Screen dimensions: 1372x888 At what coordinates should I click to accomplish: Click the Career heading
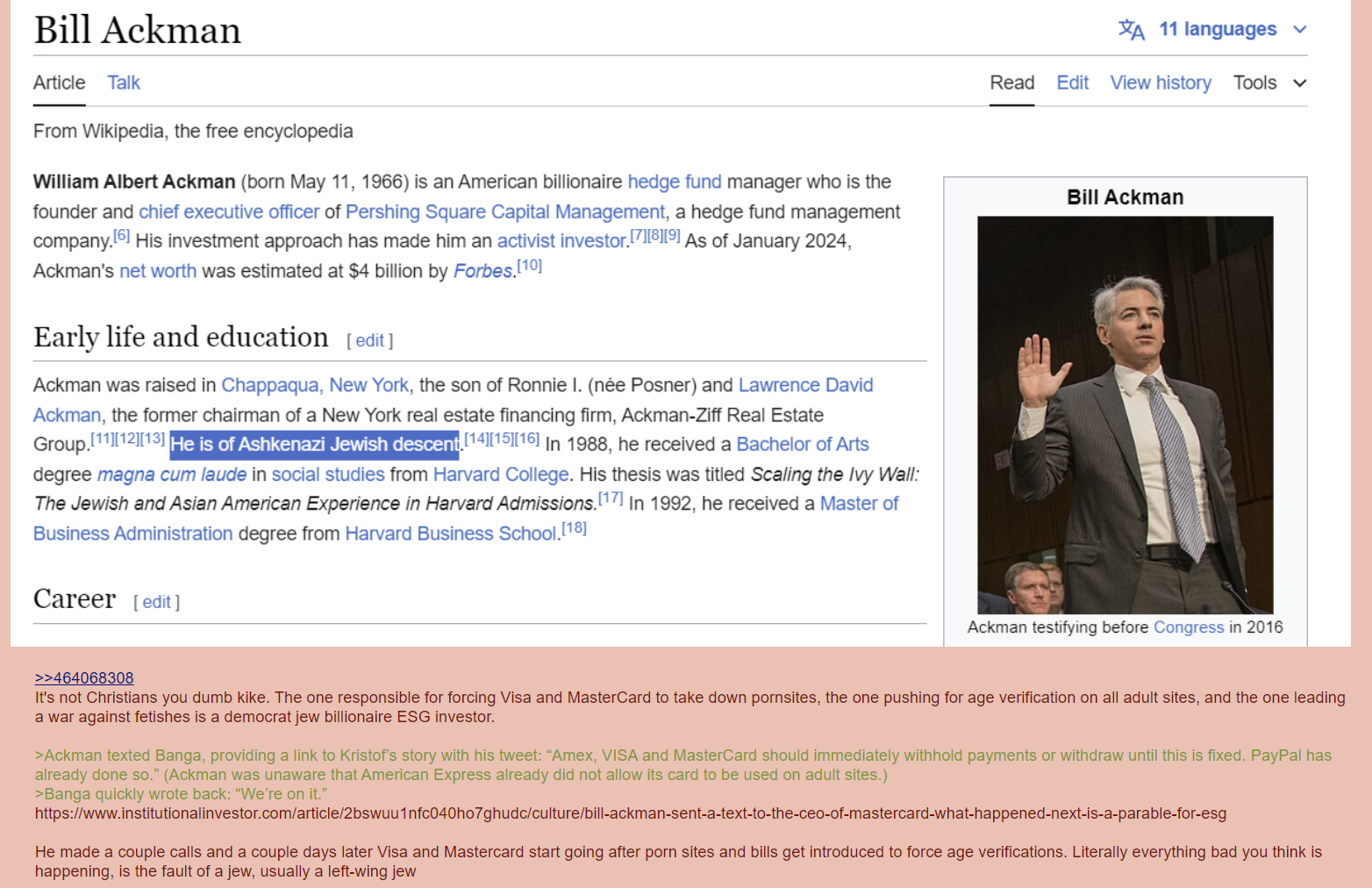point(75,598)
